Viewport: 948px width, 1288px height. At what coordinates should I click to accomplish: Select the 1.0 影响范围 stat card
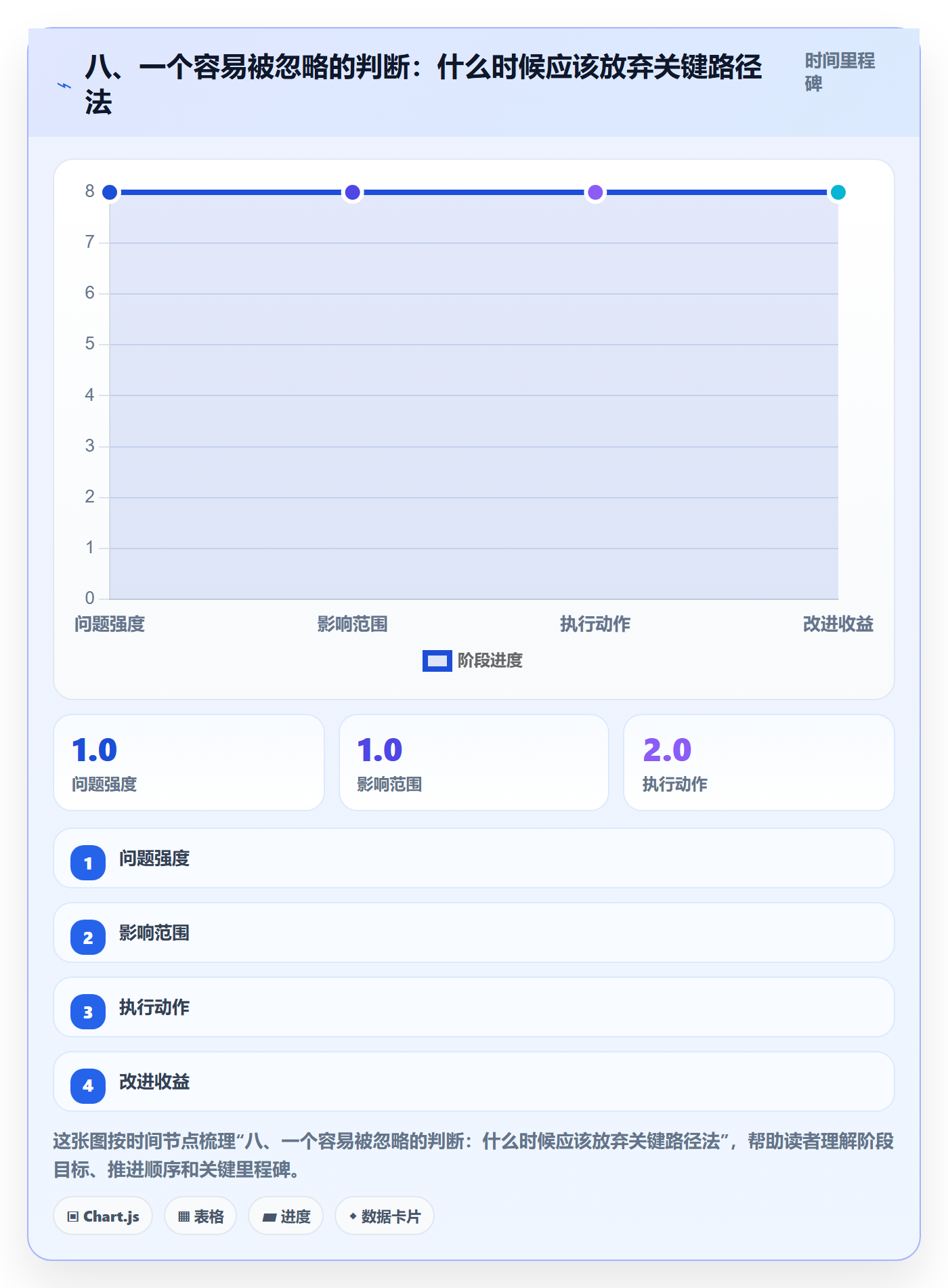[474, 763]
